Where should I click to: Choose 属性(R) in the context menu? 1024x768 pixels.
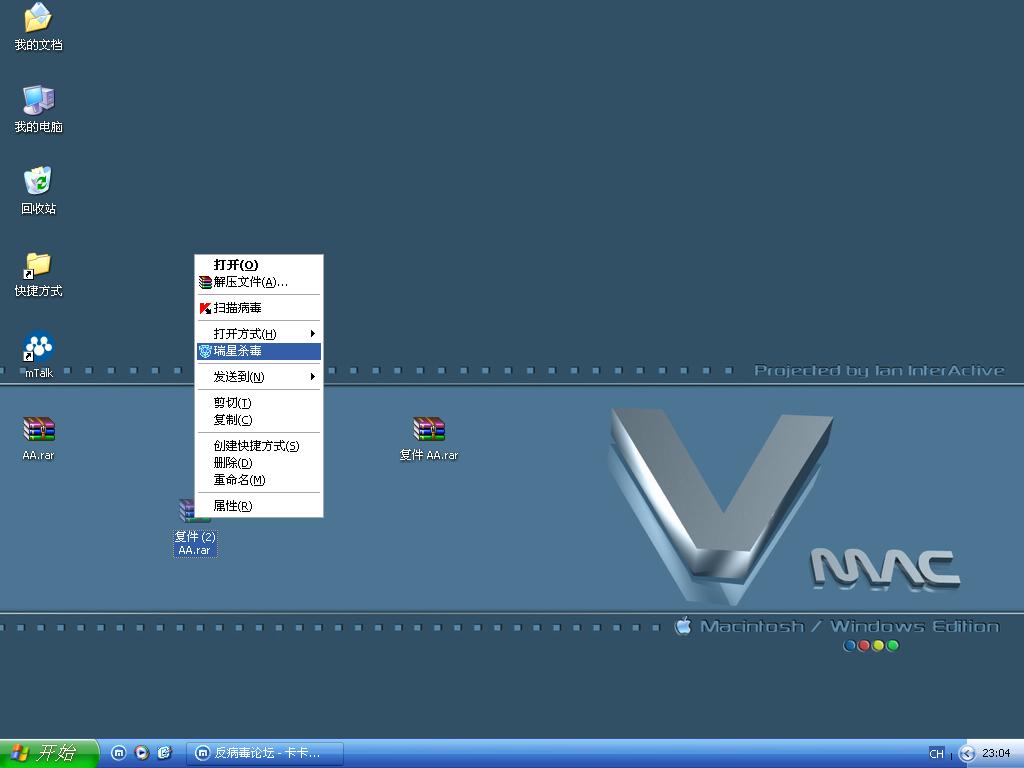(x=259, y=505)
